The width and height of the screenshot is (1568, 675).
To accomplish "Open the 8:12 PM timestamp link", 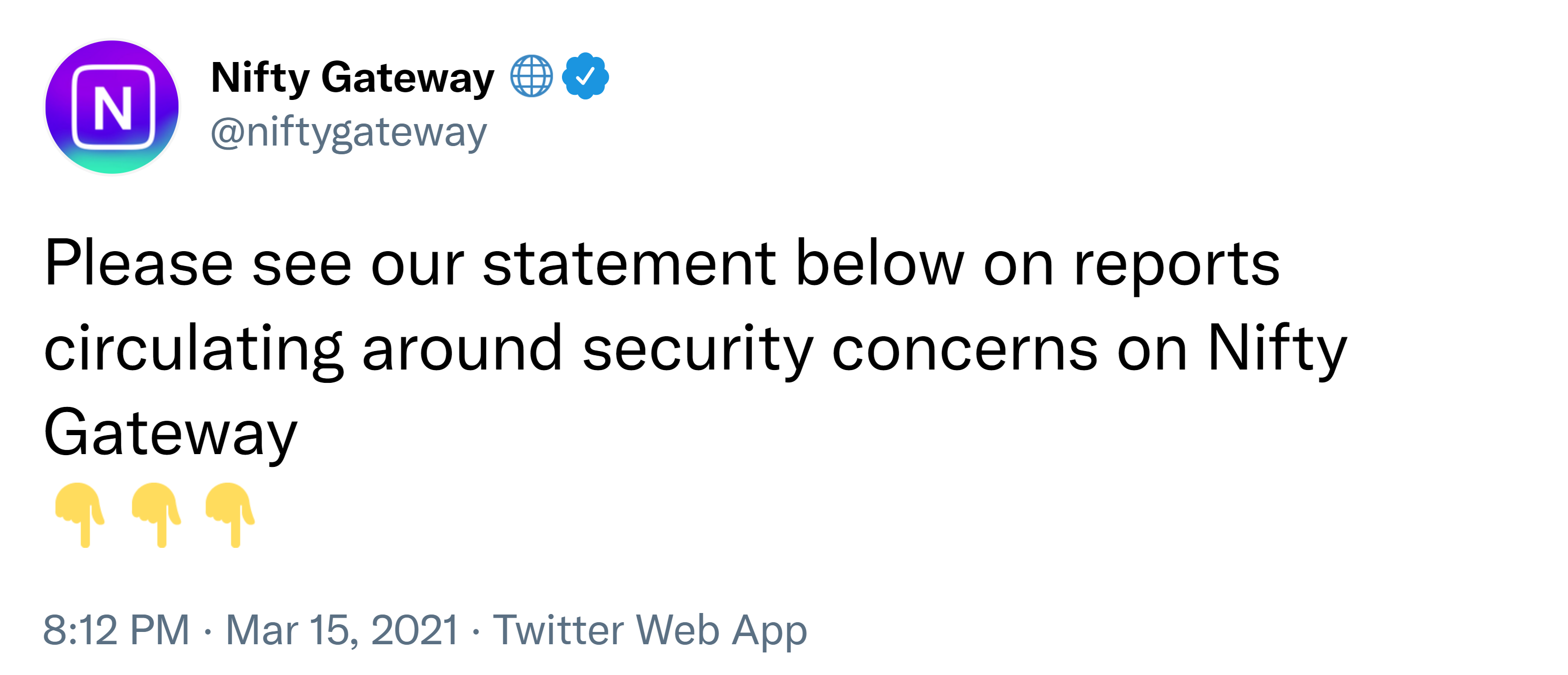I will coord(116,629).
